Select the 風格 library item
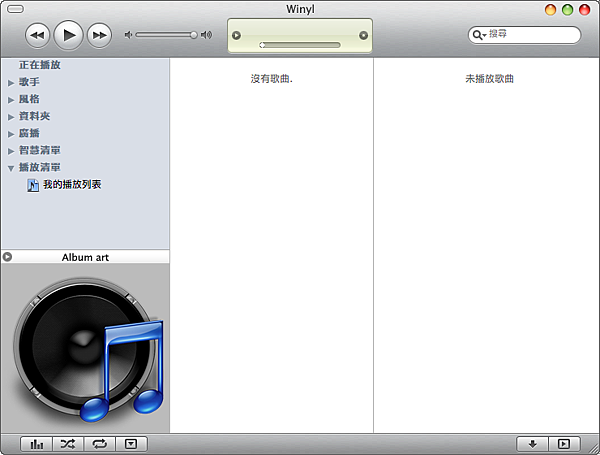 pos(29,99)
